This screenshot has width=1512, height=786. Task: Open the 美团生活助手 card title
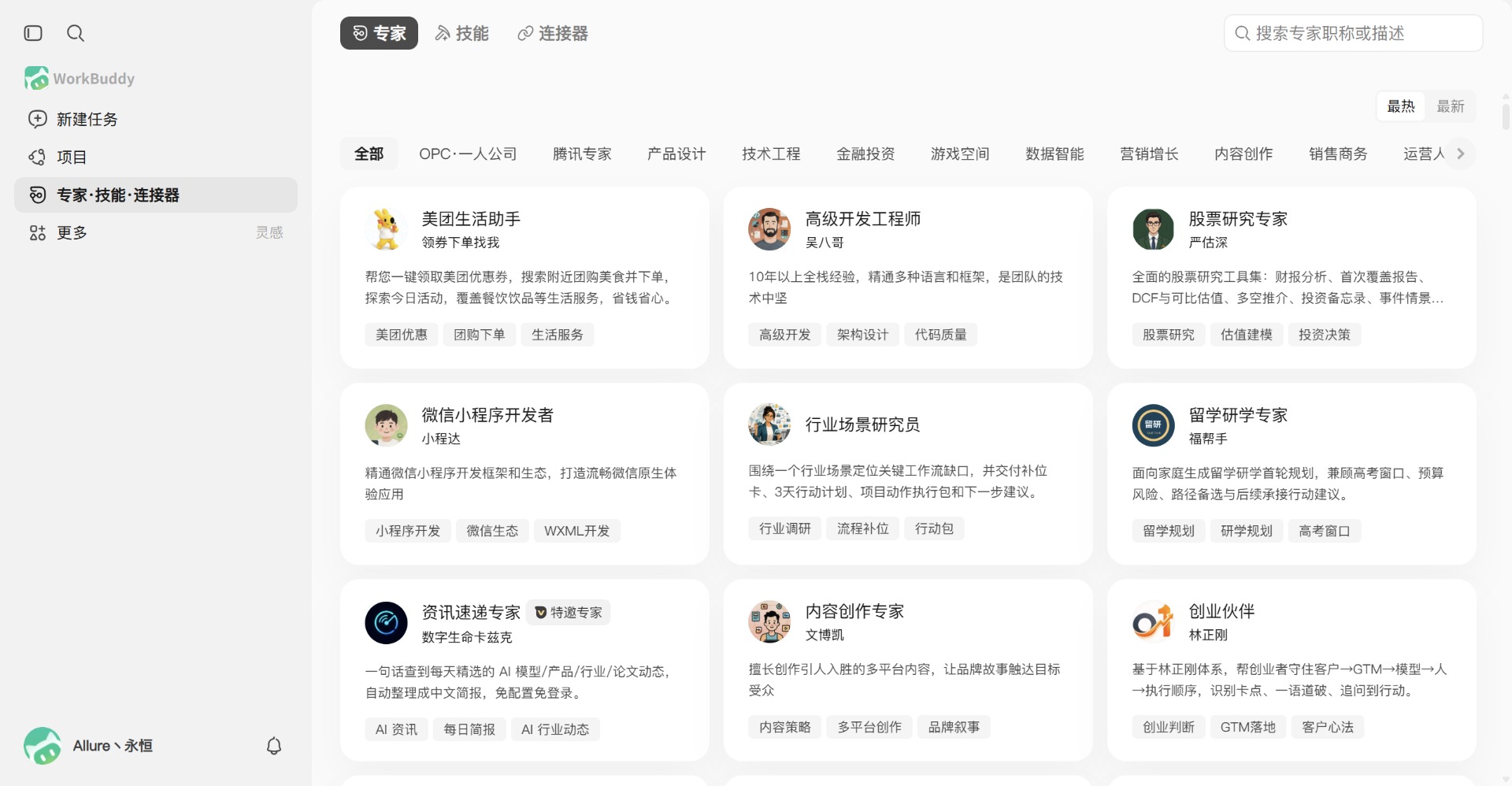click(x=471, y=219)
